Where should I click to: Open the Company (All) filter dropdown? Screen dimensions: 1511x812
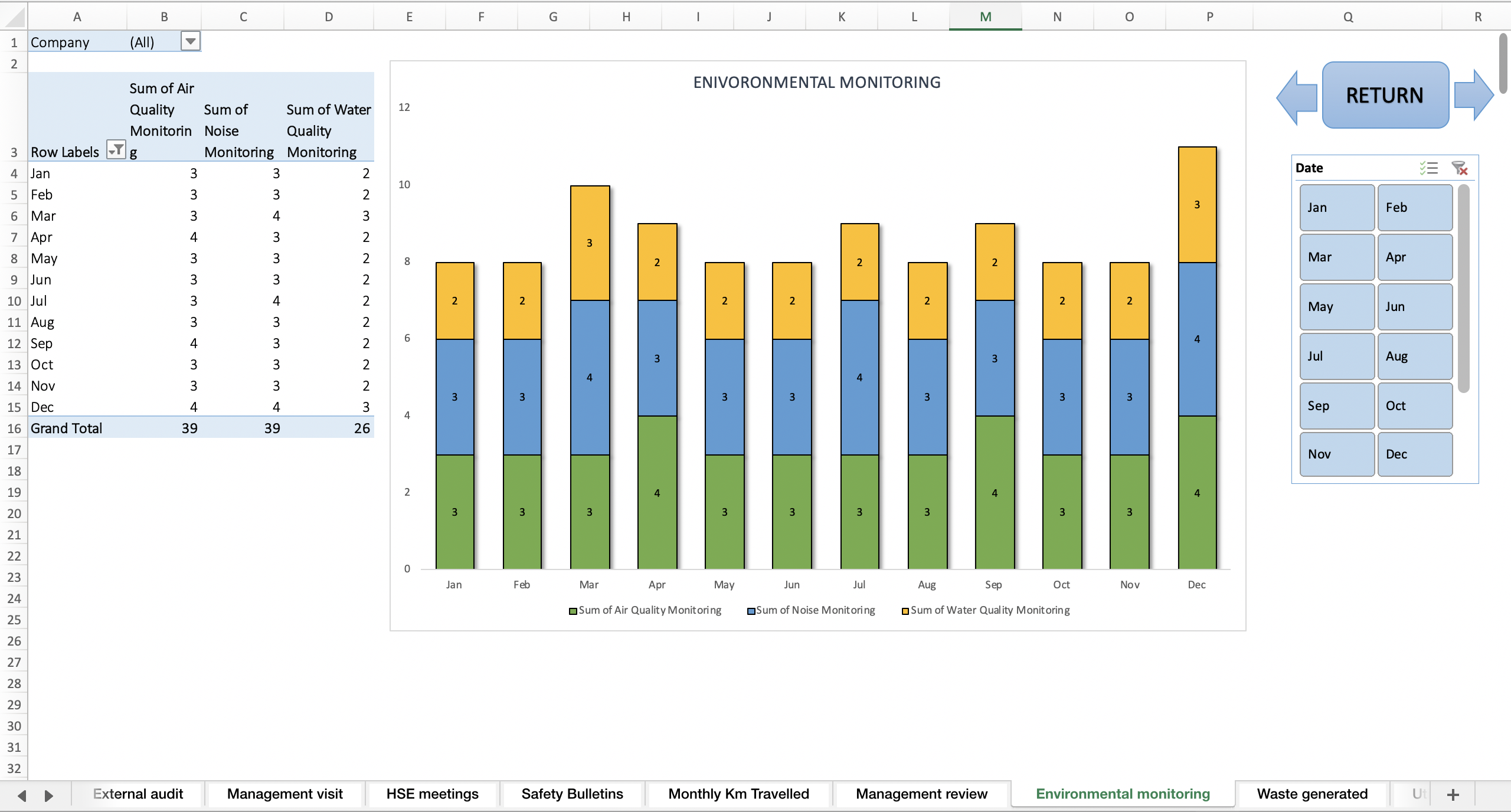[x=190, y=41]
